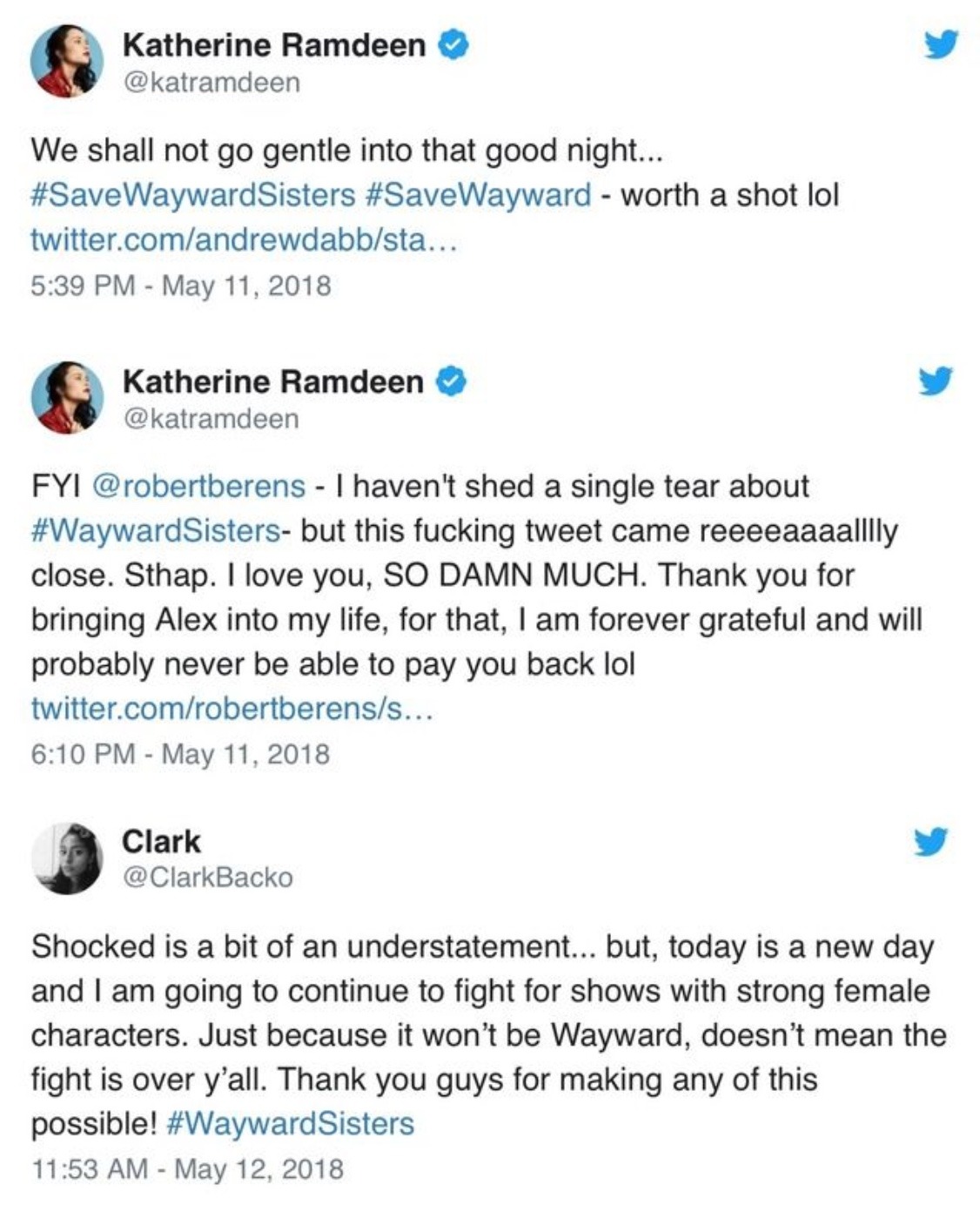Click the 6:10 PM - May 11, 2018 timestamp
This screenshot has width=980, height=1205.
pos(180,753)
